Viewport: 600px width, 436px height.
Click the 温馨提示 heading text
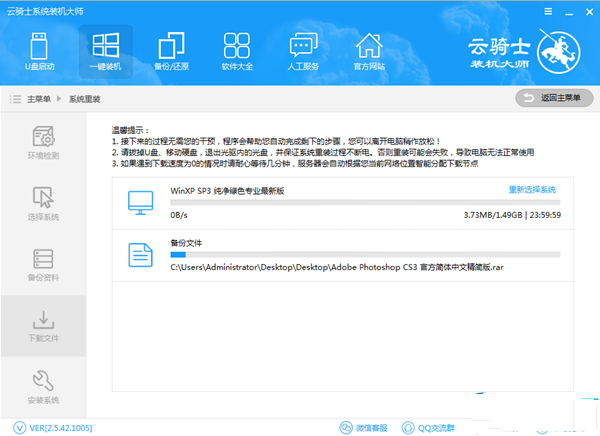pyautogui.click(x=130, y=130)
